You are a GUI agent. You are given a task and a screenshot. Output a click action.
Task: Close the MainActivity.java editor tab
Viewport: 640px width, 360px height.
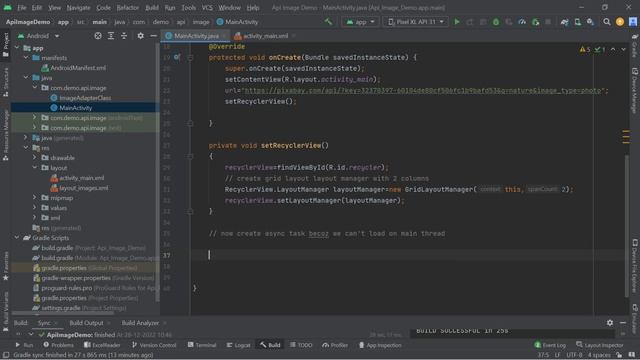click(x=224, y=36)
